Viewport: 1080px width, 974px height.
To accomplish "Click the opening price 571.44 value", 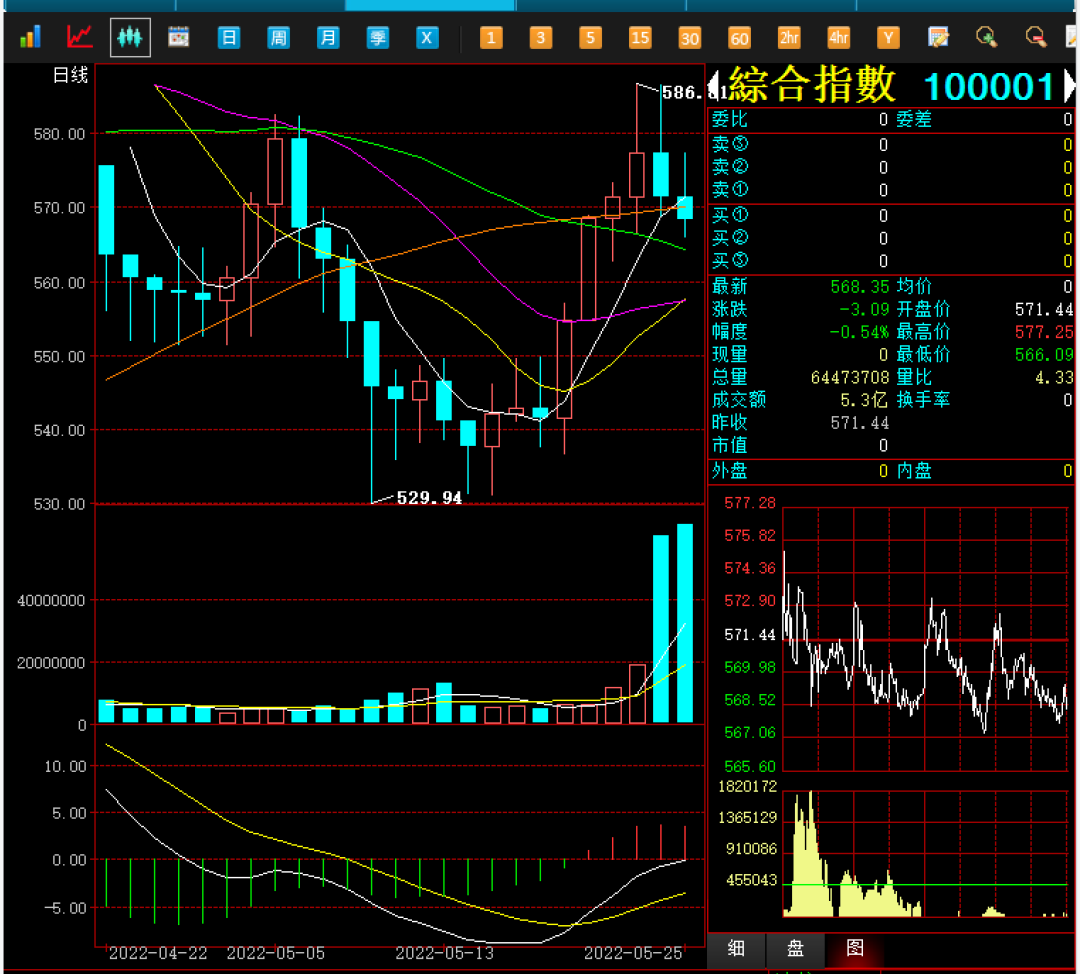I will pyautogui.click(x=1043, y=309).
